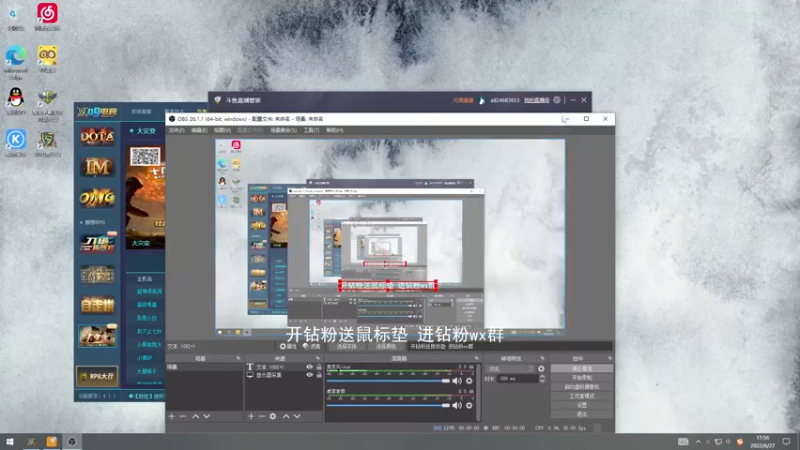Image resolution: width=800 pixels, height=450 pixels.
Task: Add a new source with plus icon
Action: point(251,416)
